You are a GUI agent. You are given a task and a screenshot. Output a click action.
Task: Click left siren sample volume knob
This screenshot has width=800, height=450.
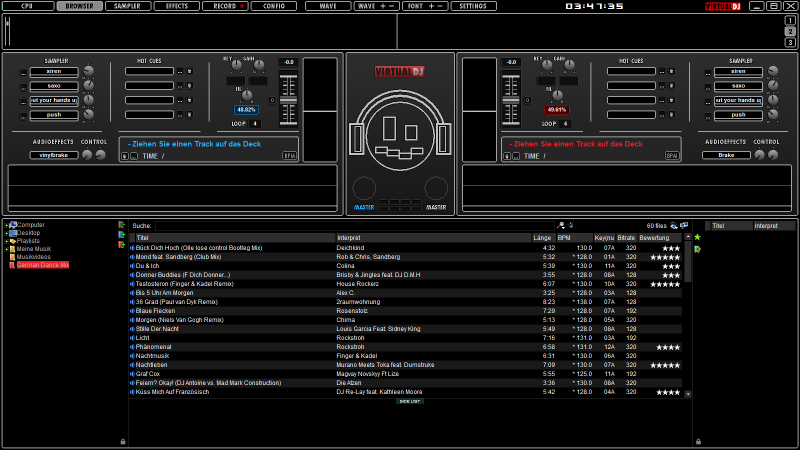point(89,71)
